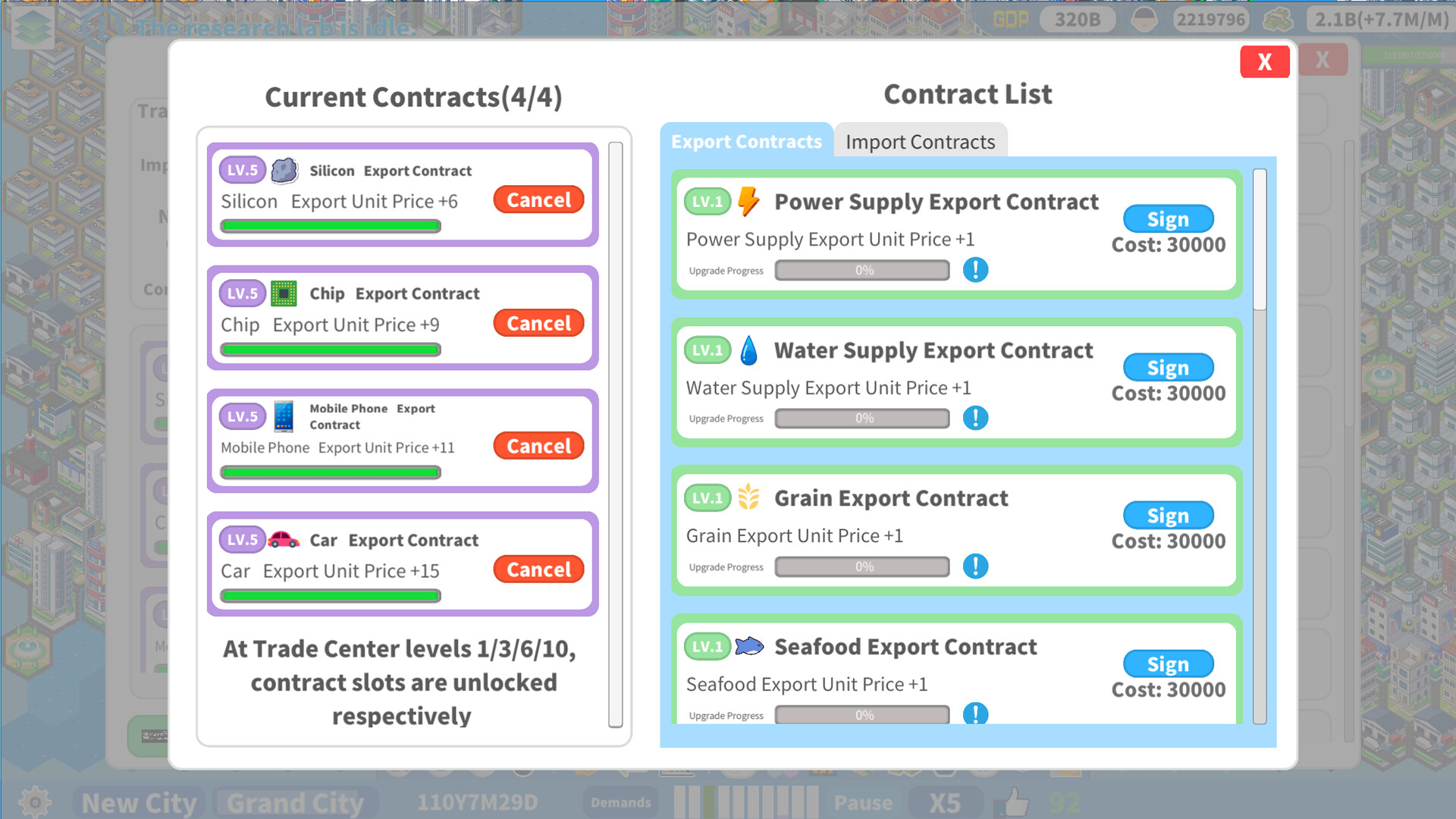Click the Silicon rock icon
1456x819 pixels.
tap(284, 171)
